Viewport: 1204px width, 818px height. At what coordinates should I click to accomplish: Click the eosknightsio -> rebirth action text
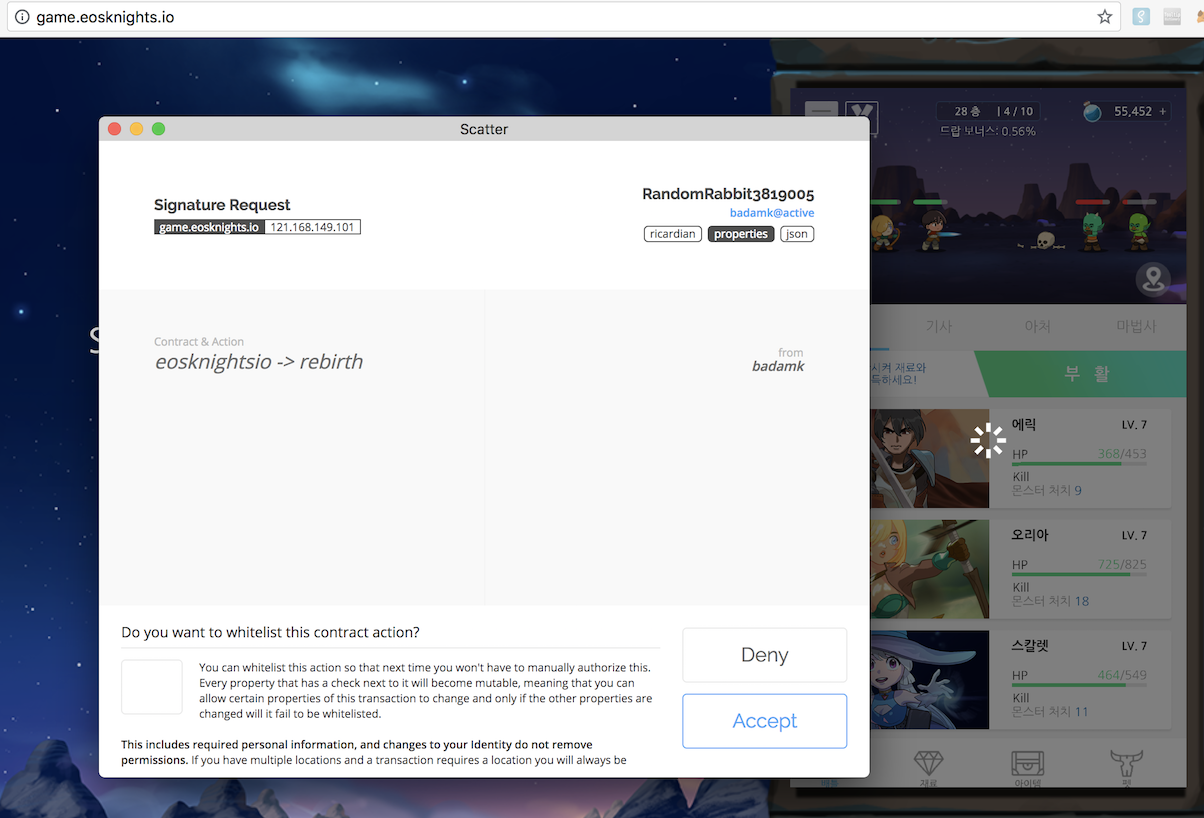tap(259, 362)
